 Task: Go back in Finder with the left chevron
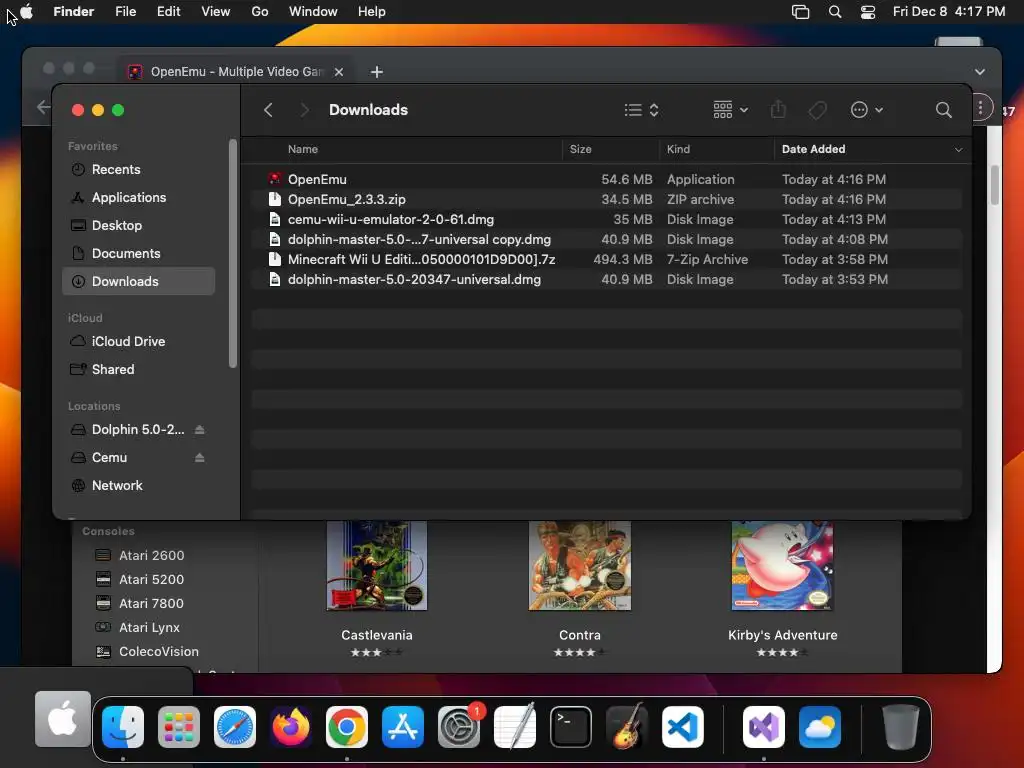tap(268, 110)
